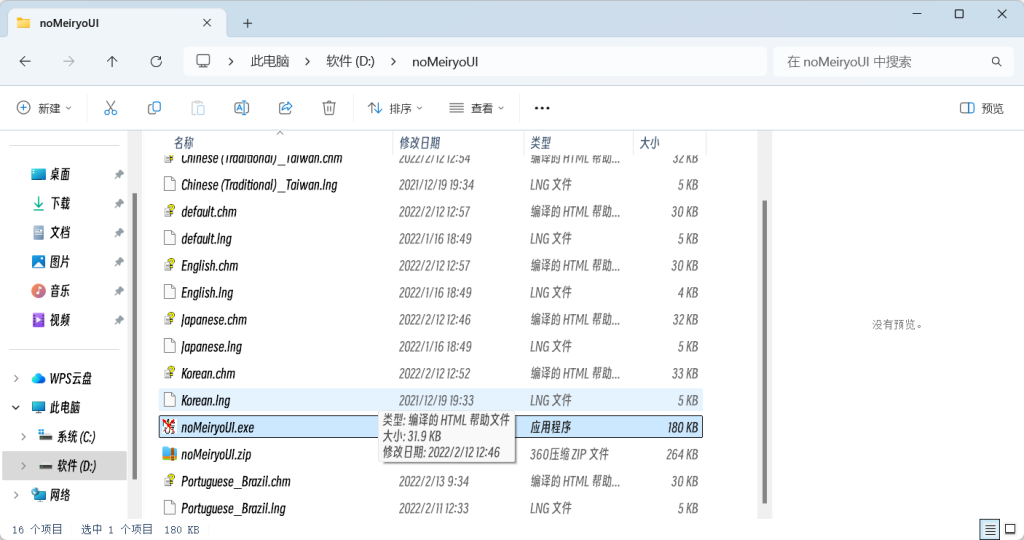This screenshot has height=540, width=1024.
Task: Click the search magnifier icon
Action: pyautogui.click(x=996, y=61)
